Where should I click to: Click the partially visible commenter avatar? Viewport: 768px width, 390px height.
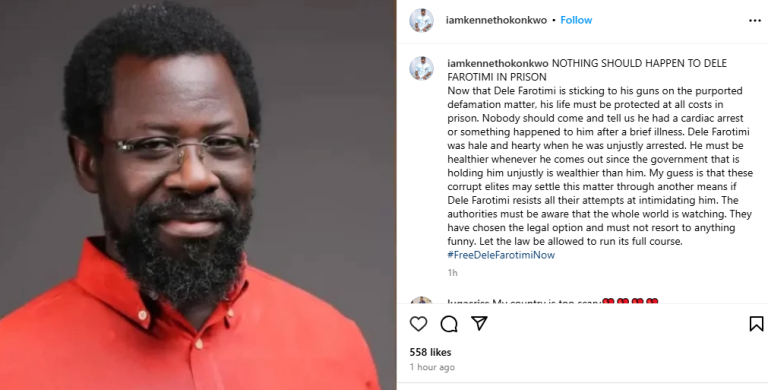[421, 300]
